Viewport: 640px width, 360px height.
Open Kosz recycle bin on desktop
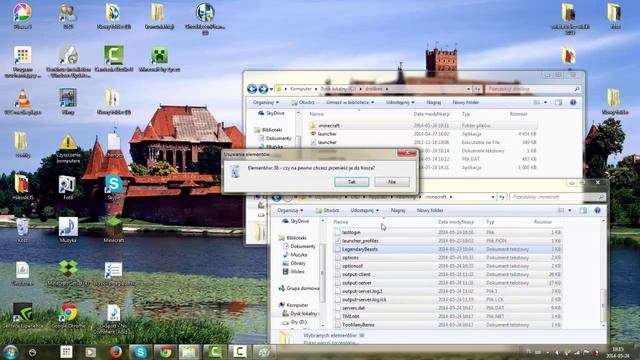click(22, 230)
